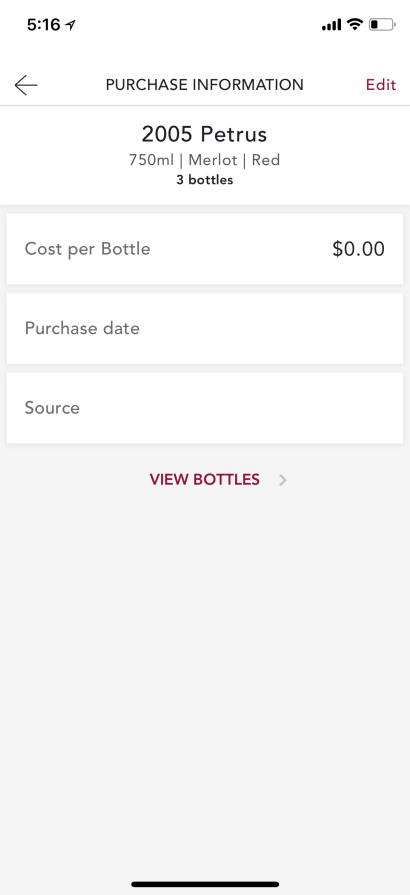Tap Edit in the header
The height and width of the screenshot is (895, 410).
[381, 85]
